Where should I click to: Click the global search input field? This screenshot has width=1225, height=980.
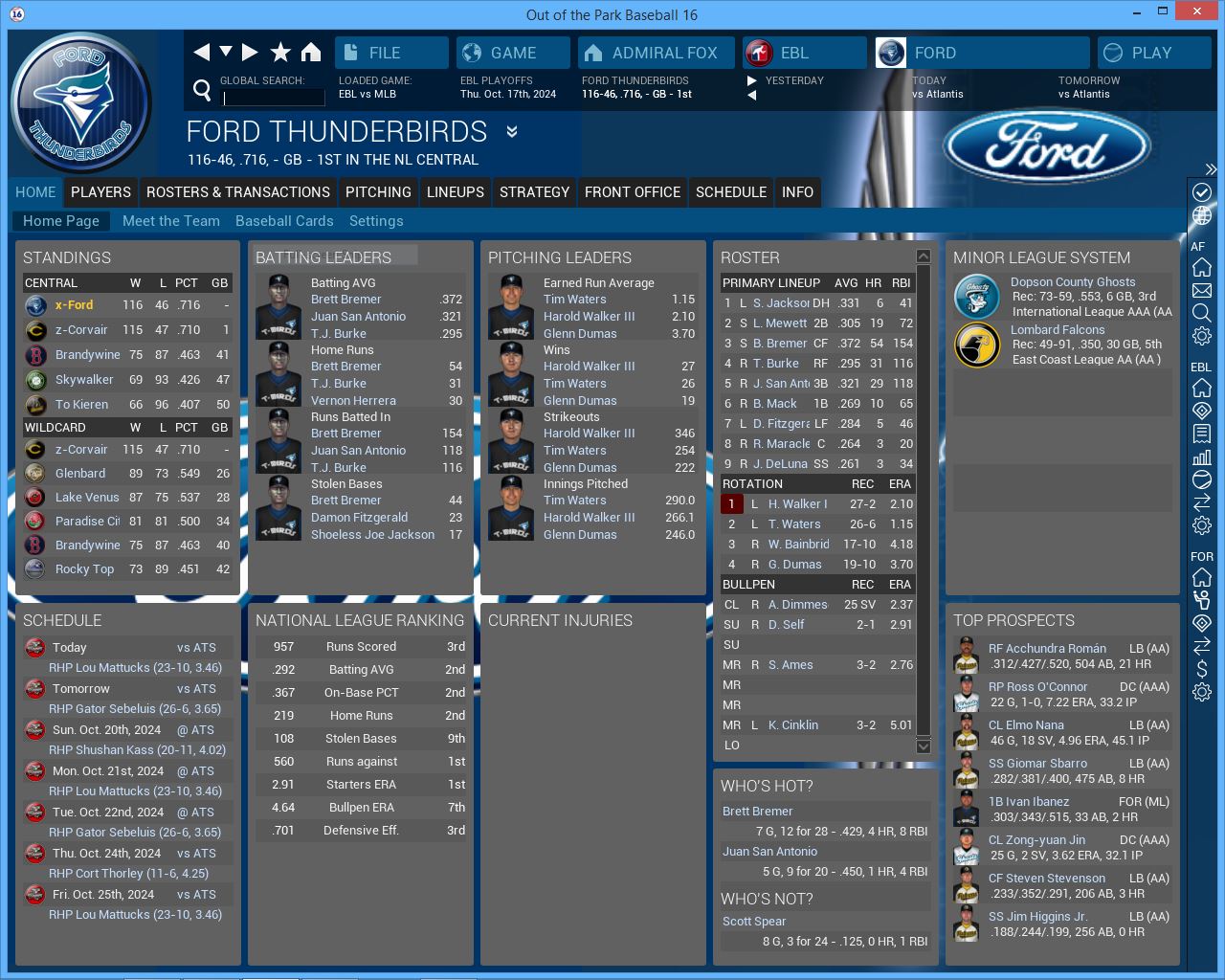274,97
